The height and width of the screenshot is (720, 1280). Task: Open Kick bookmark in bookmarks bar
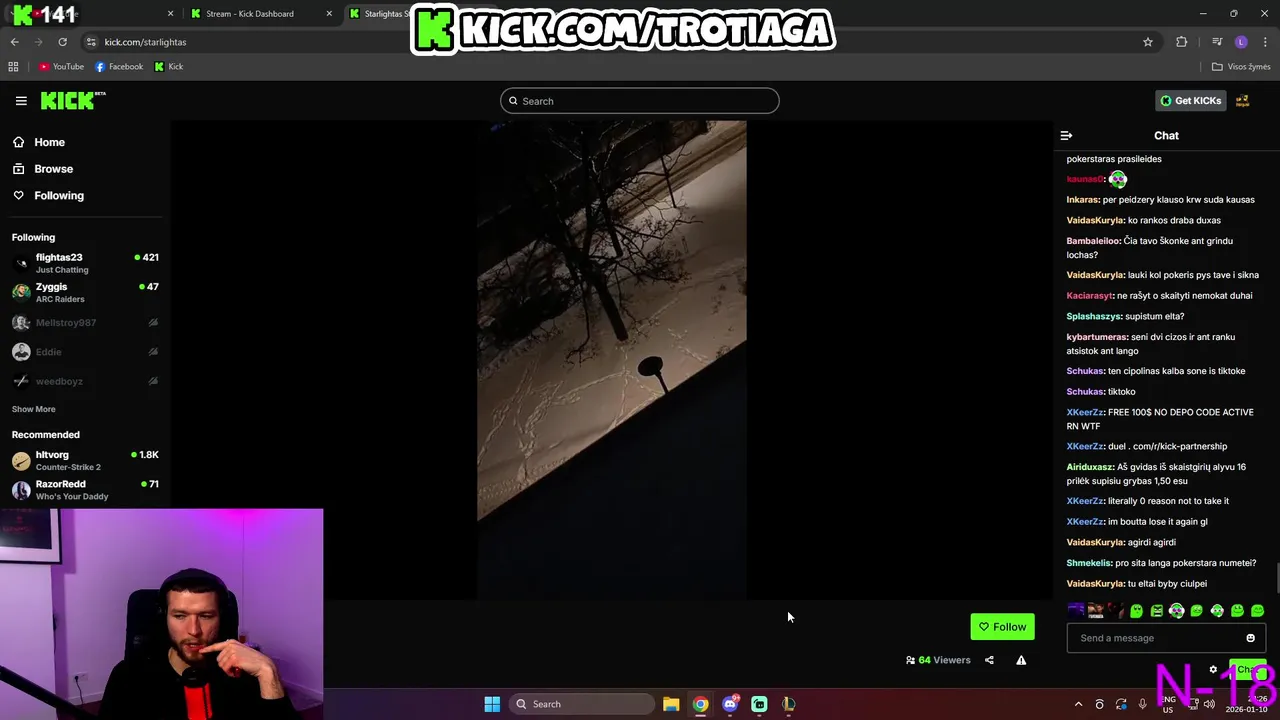tap(168, 67)
